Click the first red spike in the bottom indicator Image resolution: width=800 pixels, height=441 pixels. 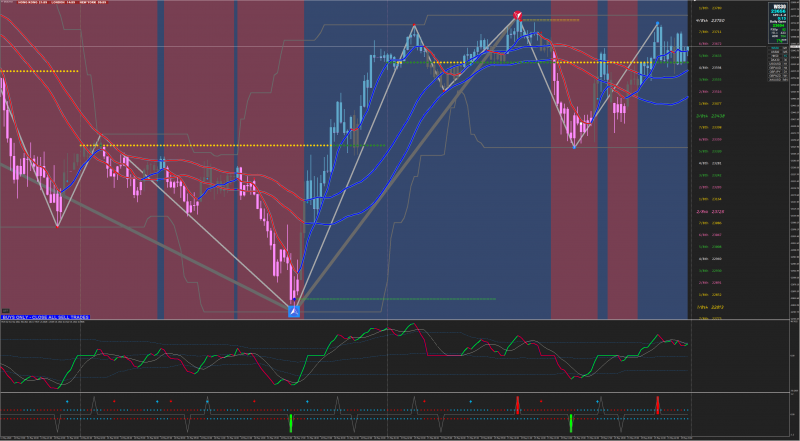pyautogui.click(x=517, y=405)
